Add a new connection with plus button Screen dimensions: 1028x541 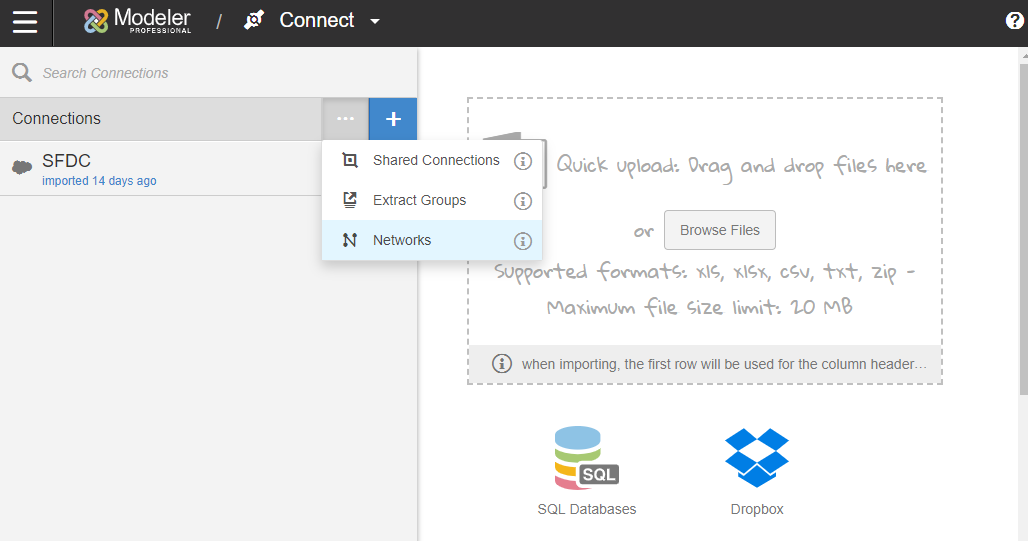click(x=393, y=119)
